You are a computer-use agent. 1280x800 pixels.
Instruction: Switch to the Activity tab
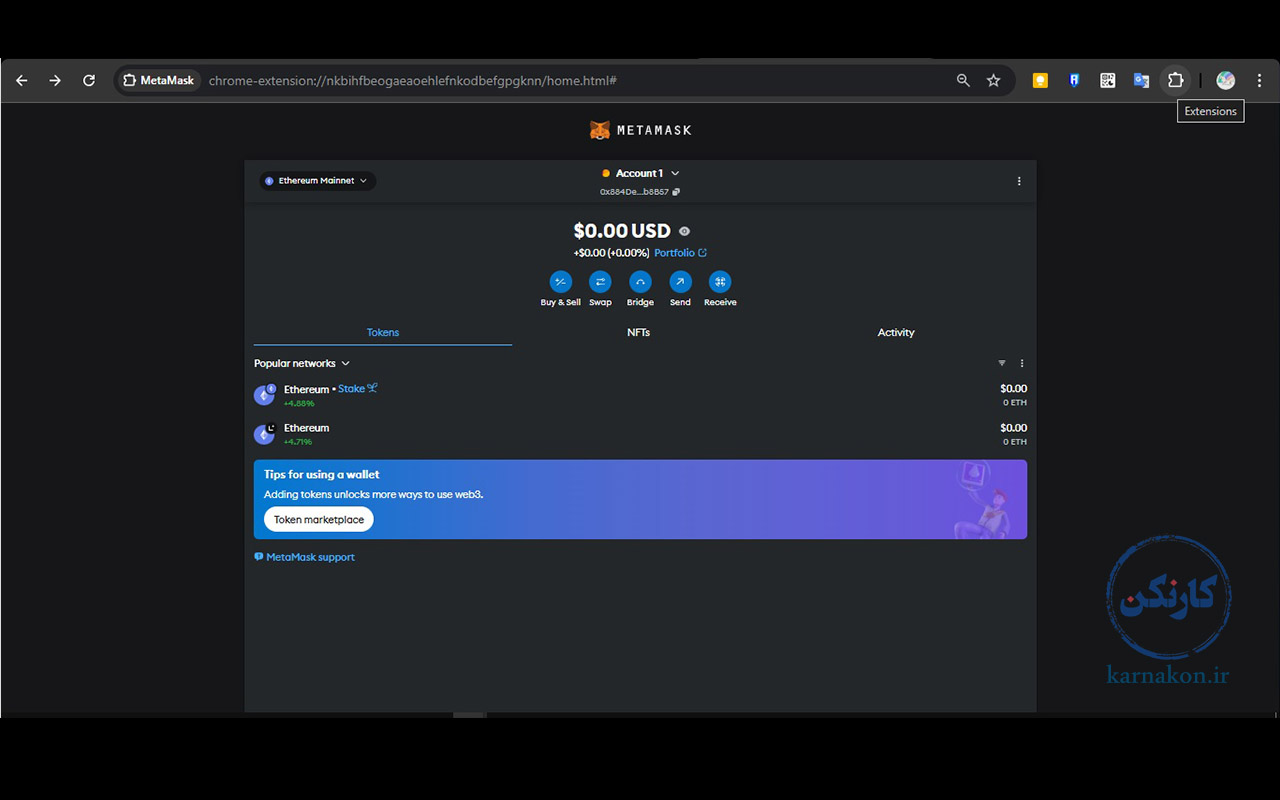[x=896, y=332]
